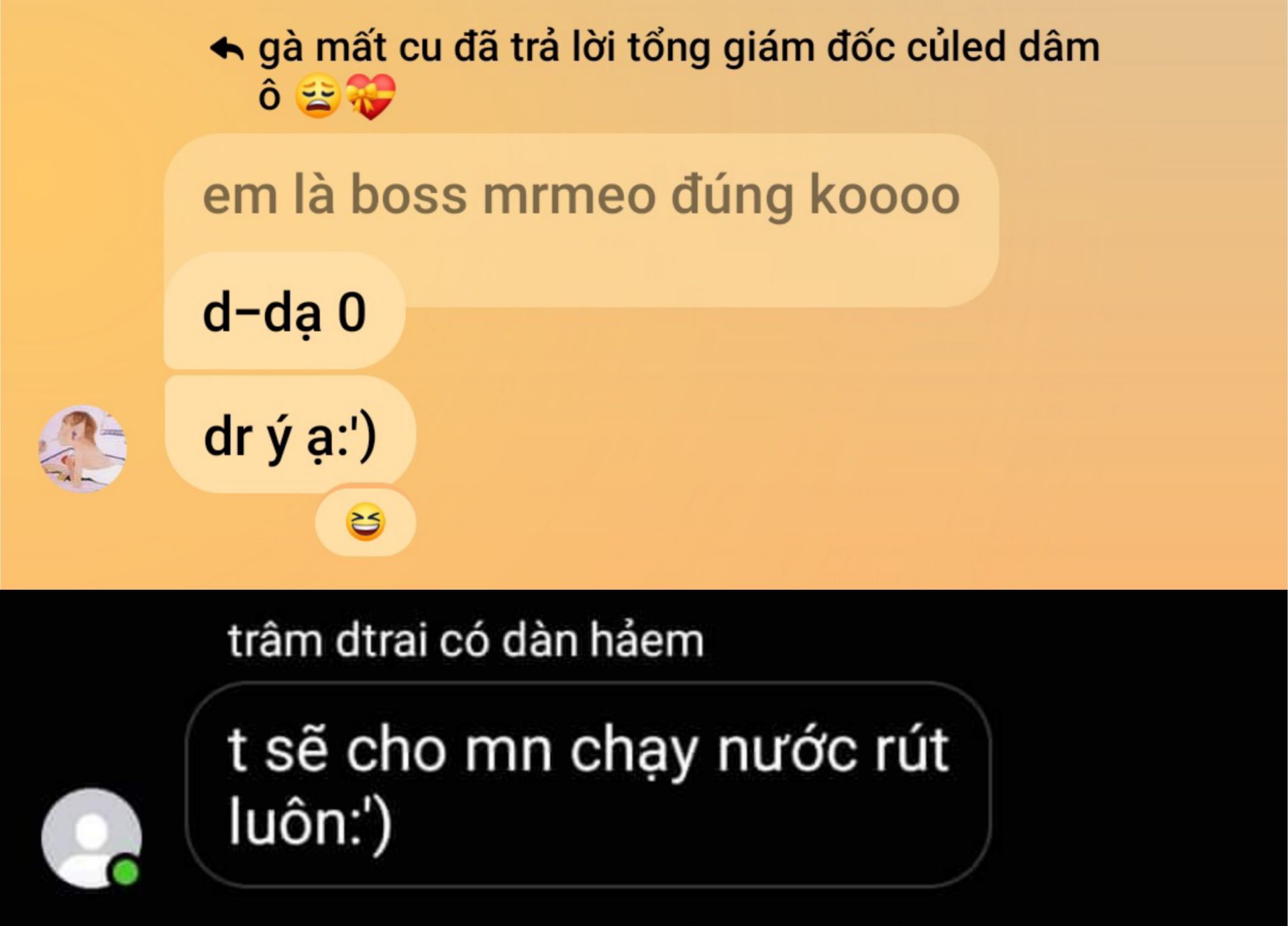
Task: Click the "ô" letter before the emojis
Action: coord(269,96)
